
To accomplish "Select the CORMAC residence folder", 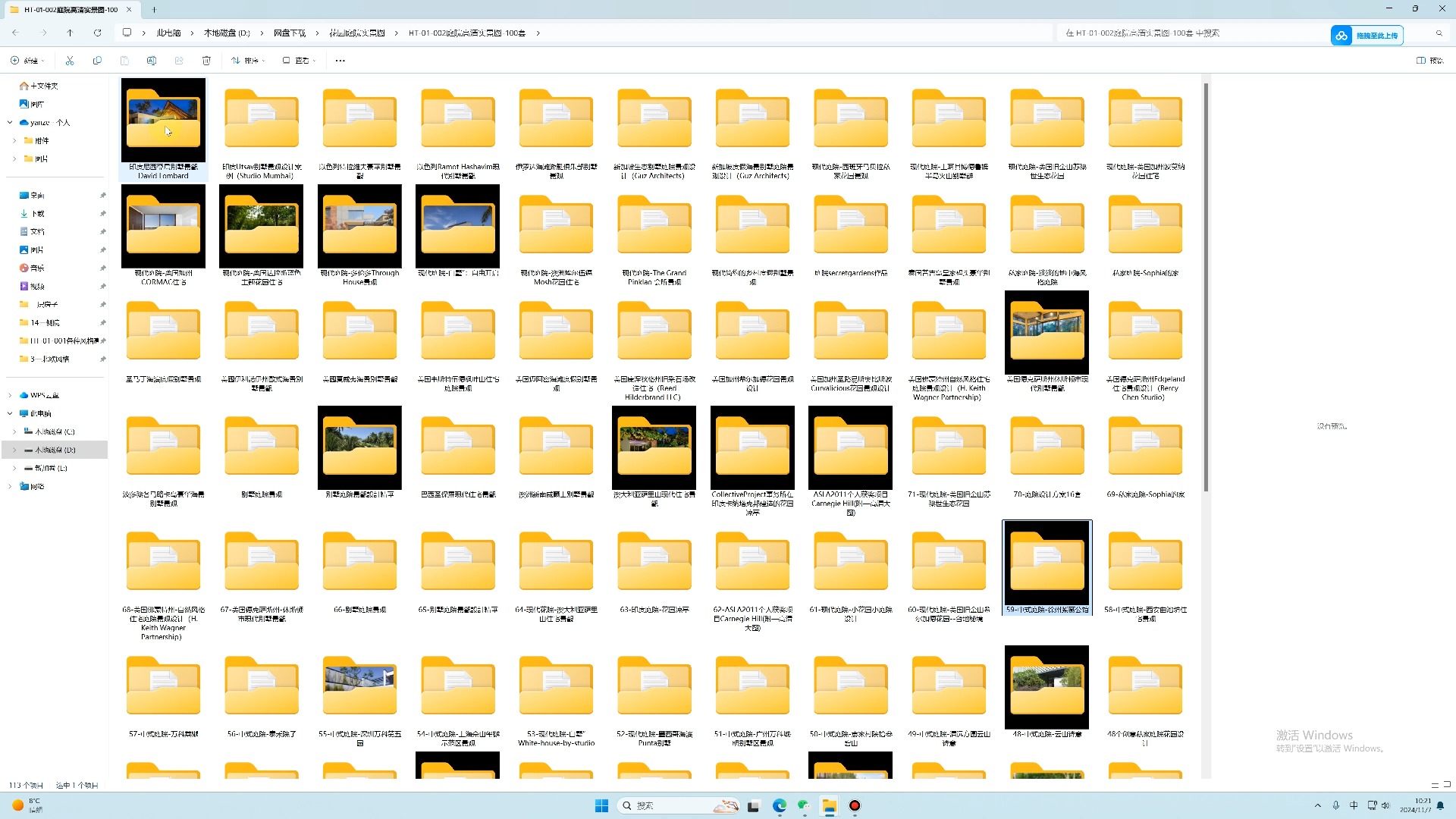I will 163,235.
